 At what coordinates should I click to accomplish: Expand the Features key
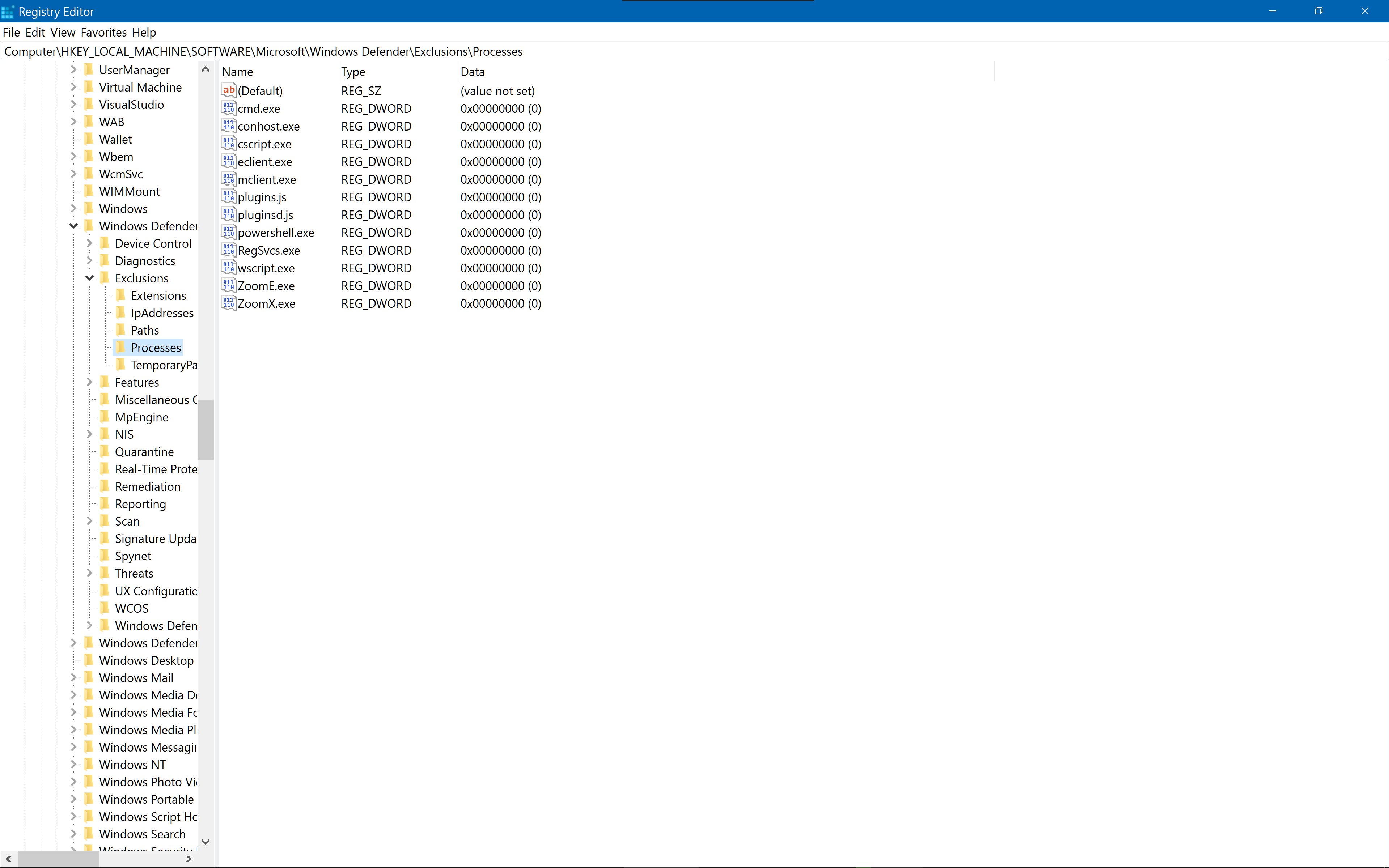tap(90, 382)
